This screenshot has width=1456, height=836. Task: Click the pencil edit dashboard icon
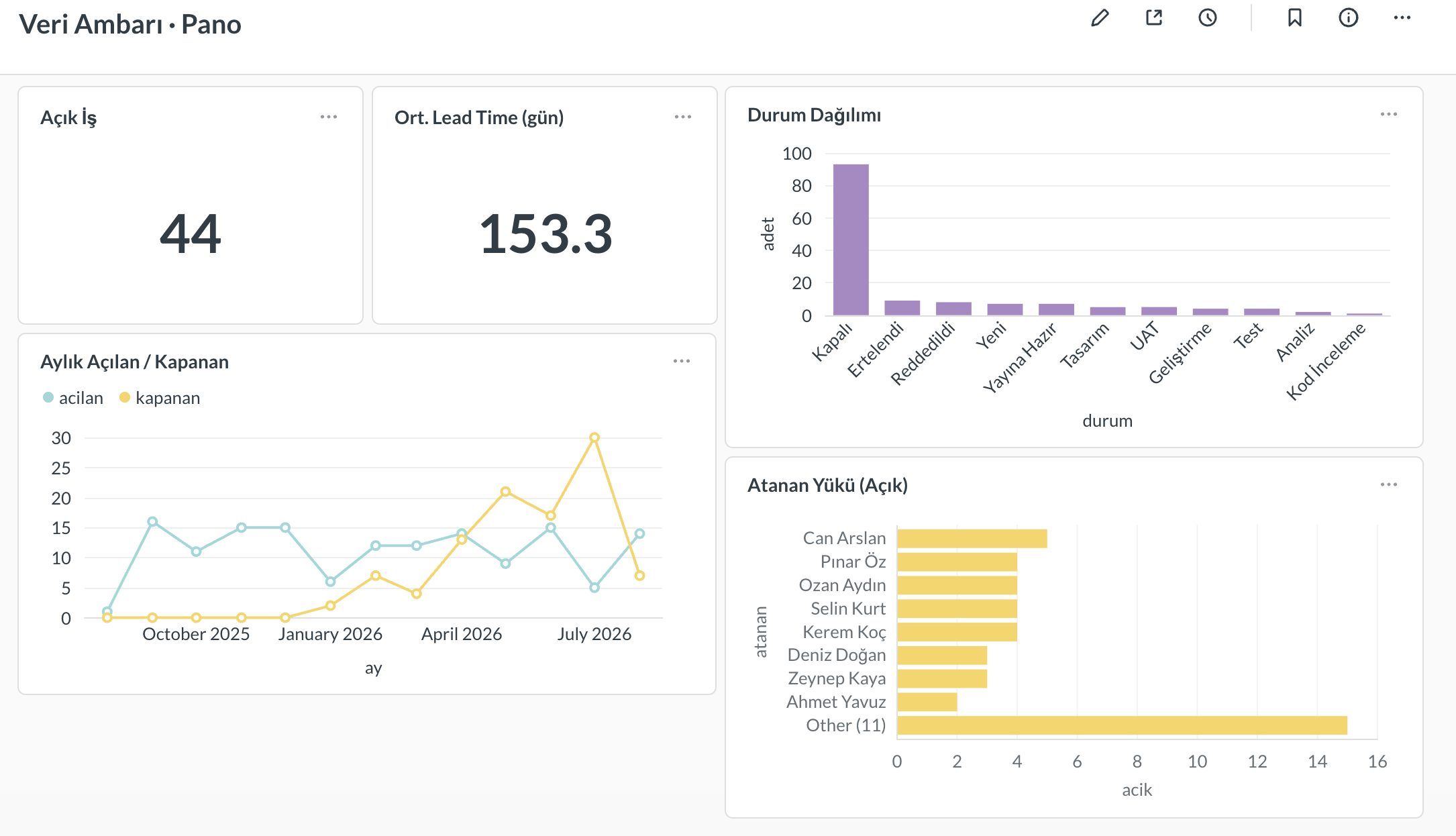pyautogui.click(x=1100, y=18)
